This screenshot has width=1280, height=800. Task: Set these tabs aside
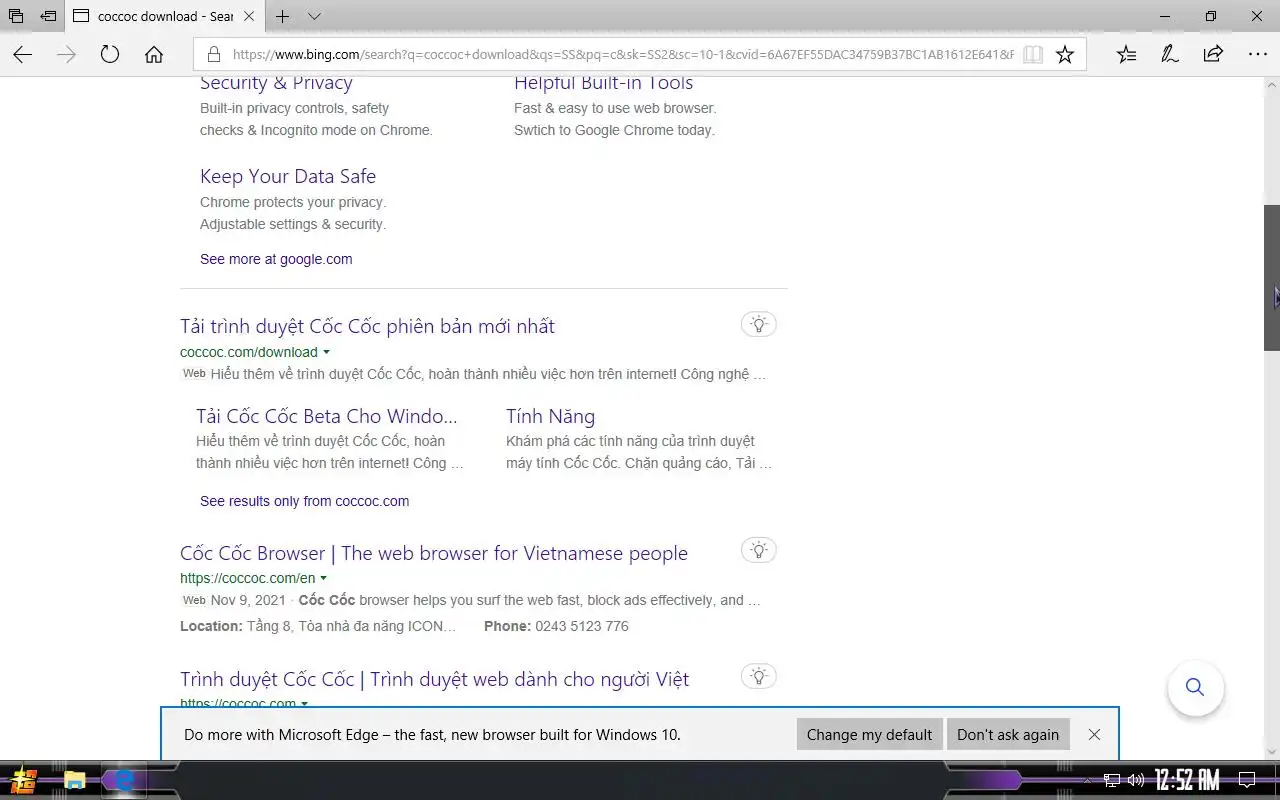[48, 16]
